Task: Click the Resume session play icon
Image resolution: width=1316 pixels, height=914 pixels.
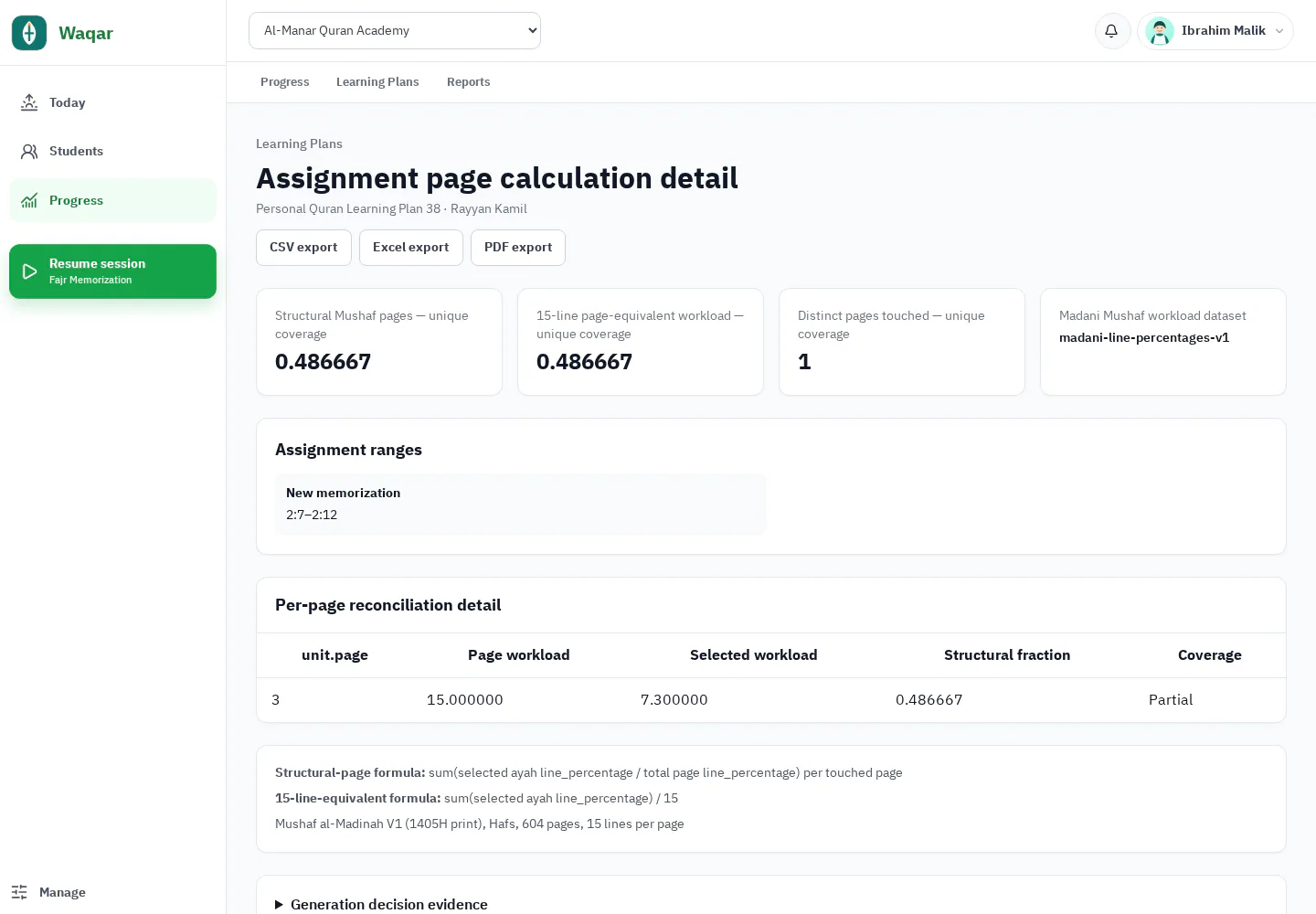Action: pyautogui.click(x=29, y=271)
